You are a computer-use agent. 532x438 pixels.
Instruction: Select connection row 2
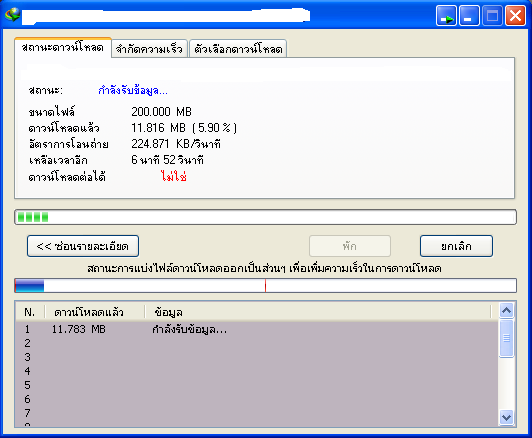point(256,343)
